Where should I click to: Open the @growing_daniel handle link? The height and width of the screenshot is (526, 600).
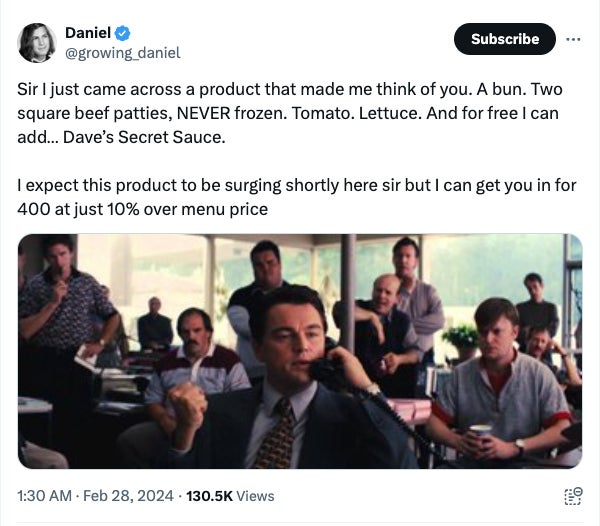[122, 52]
